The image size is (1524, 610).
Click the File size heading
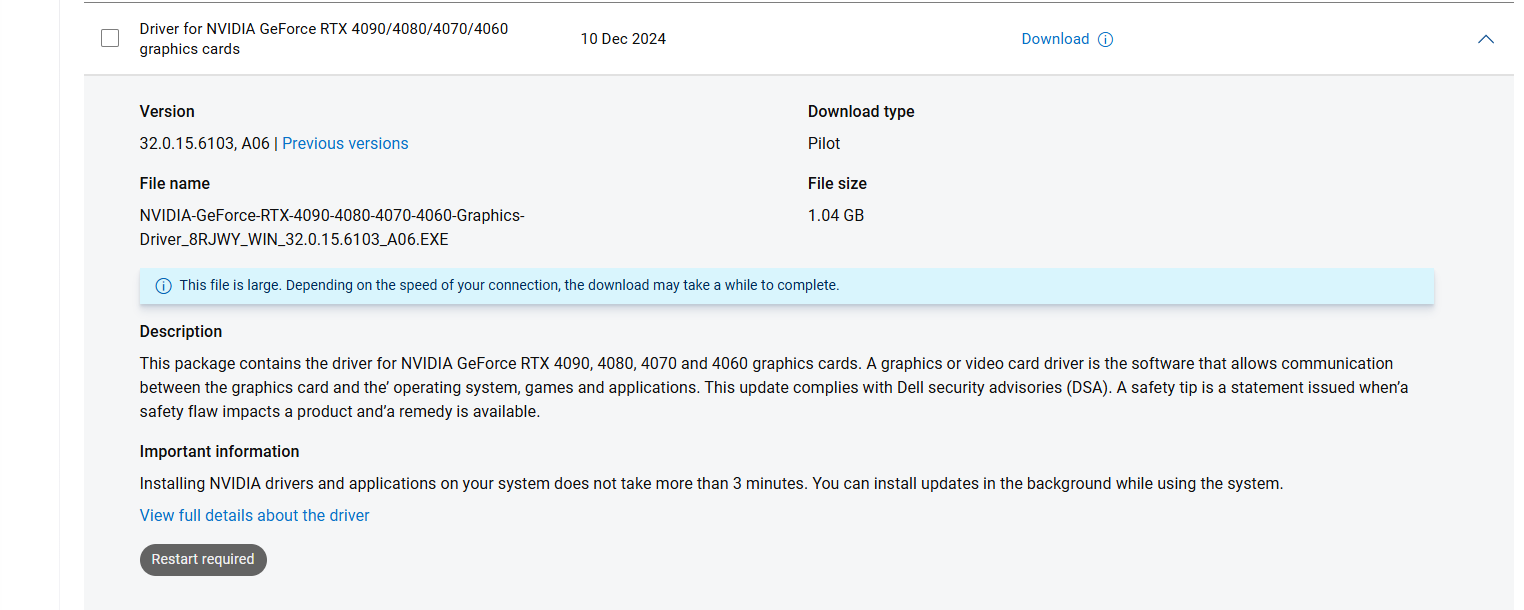tap(838, 183)
